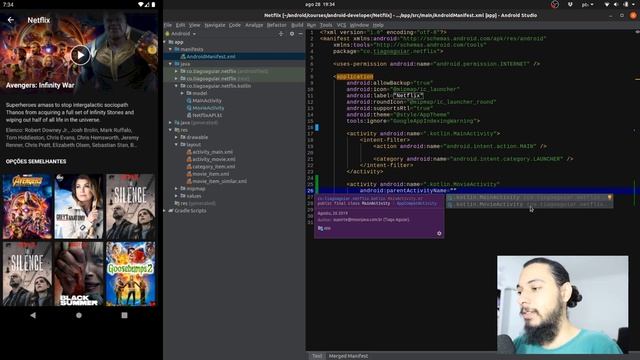Image resolution: width=640 pixels, height=360 pixels.
Task: Click the highlighted application tag on line 9
Action: pos(354,77)
